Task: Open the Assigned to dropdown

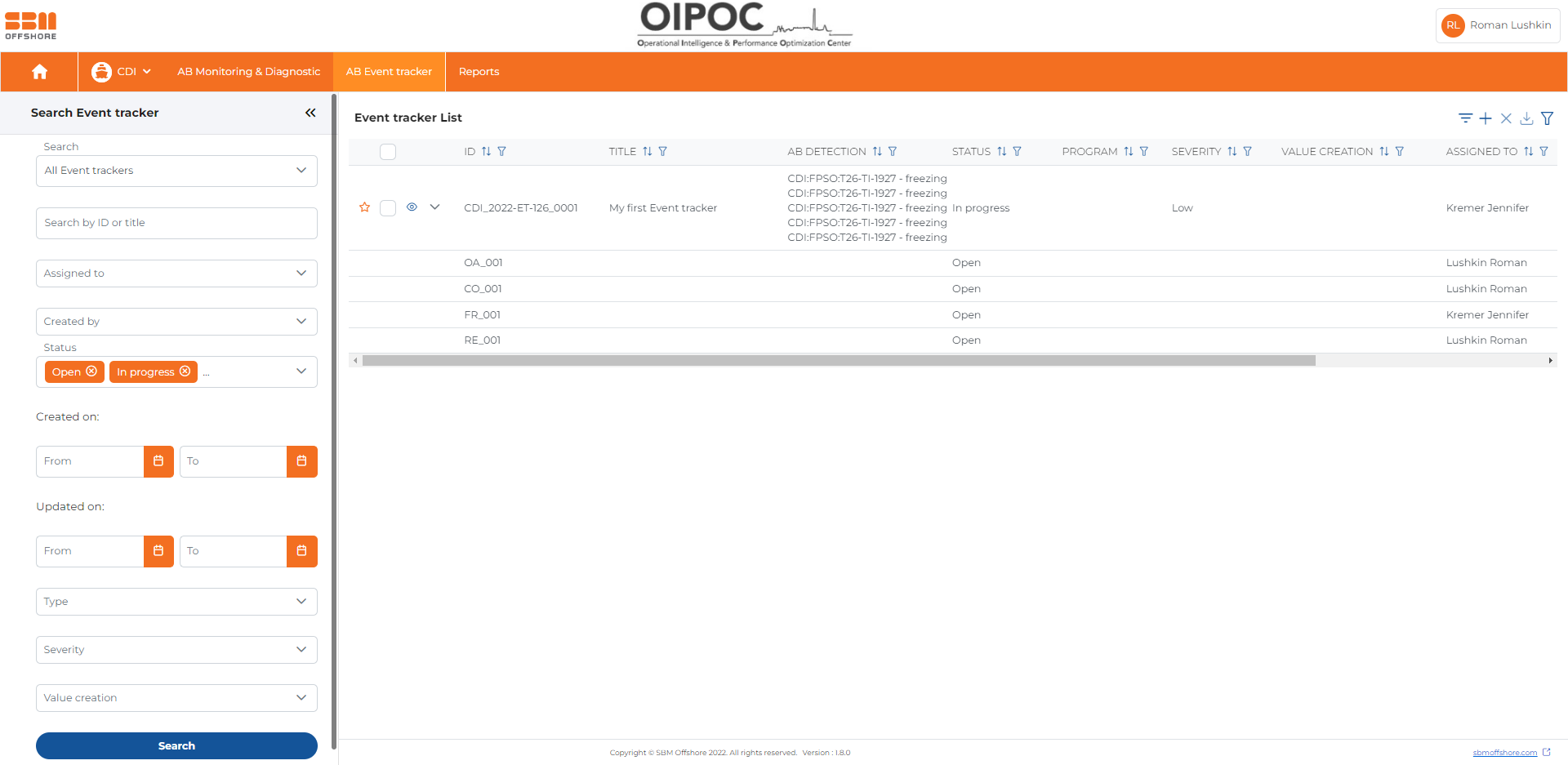Action: click(x=176, y=274)
